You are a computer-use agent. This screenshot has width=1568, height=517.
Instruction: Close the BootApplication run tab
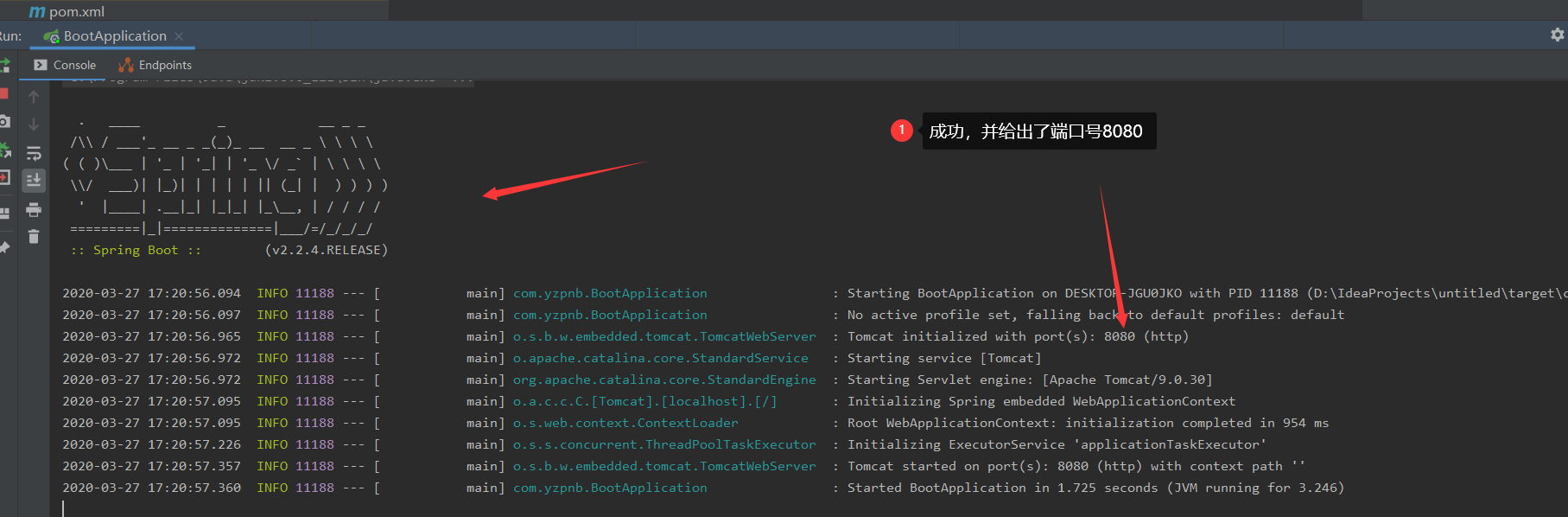point(179,35)
